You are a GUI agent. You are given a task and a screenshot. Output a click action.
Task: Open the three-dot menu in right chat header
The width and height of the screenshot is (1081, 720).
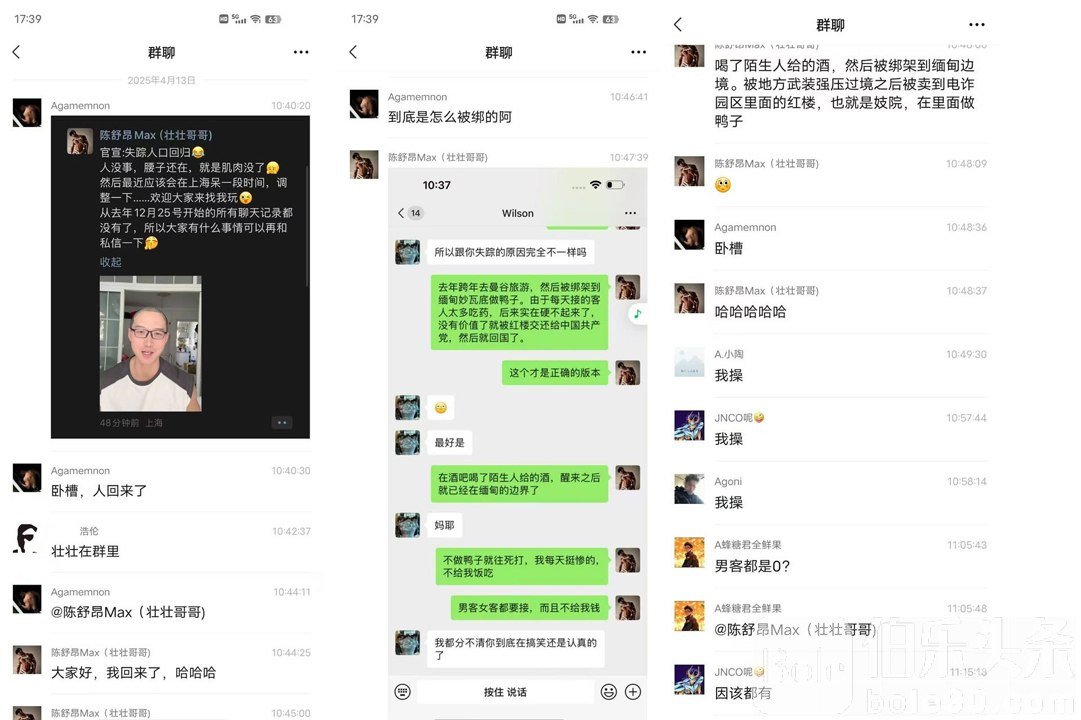(977, 25)
